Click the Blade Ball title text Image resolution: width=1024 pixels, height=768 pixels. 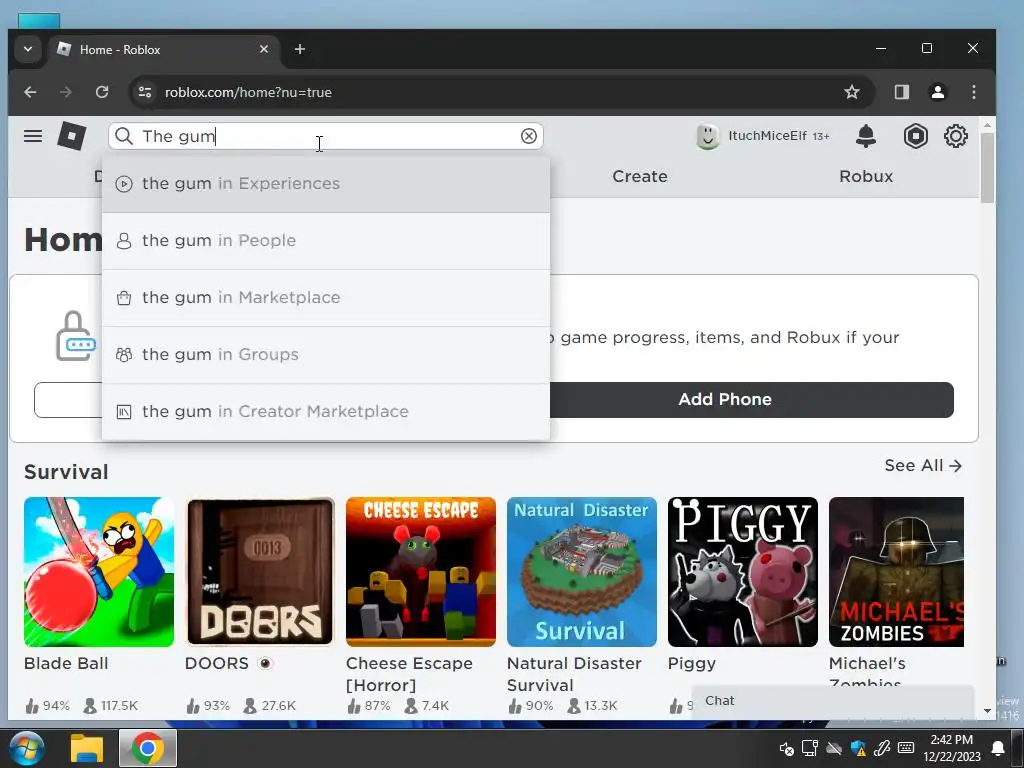click(x=66, y=664)
